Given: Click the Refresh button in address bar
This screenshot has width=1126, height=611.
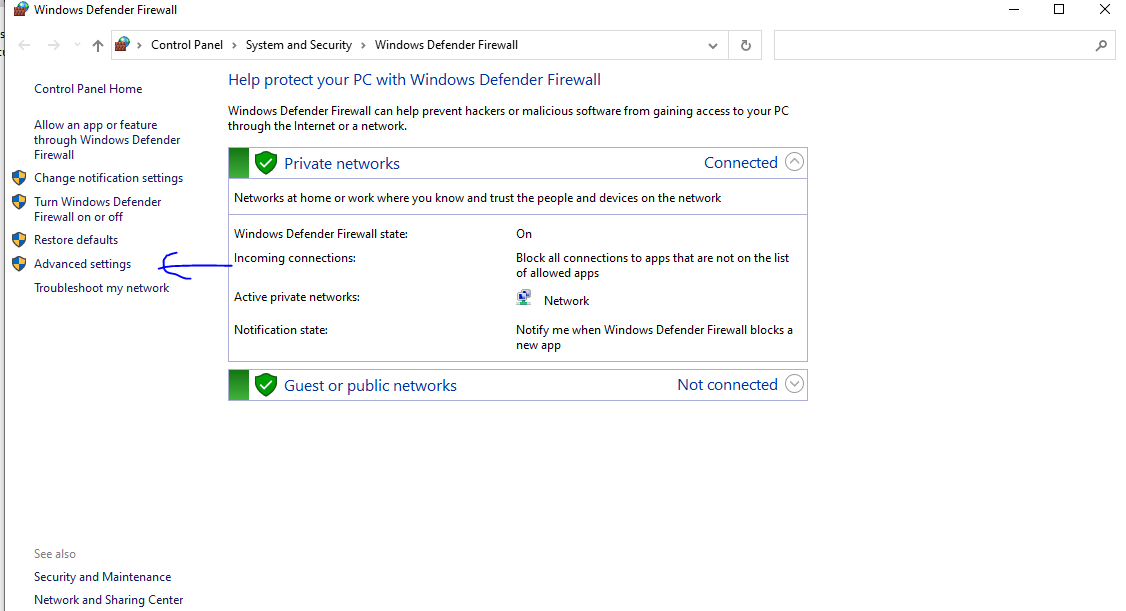Looking at the screenshot, I should tap(745, 45).
